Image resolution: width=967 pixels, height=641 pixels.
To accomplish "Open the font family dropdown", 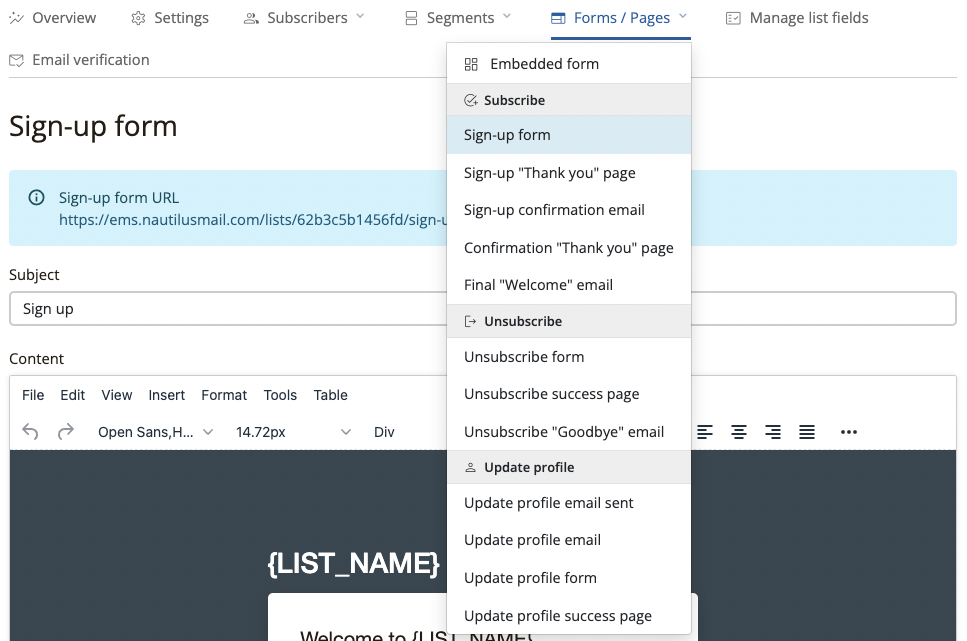I will 155,432.
